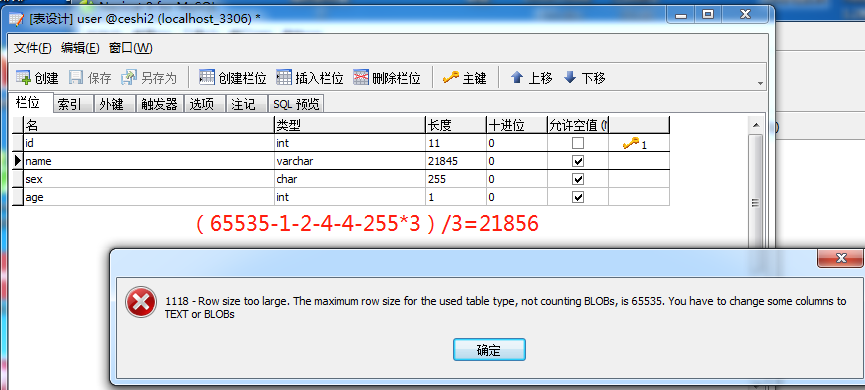
Task: Click the int type cell of id row
Action: click(350, 143)
